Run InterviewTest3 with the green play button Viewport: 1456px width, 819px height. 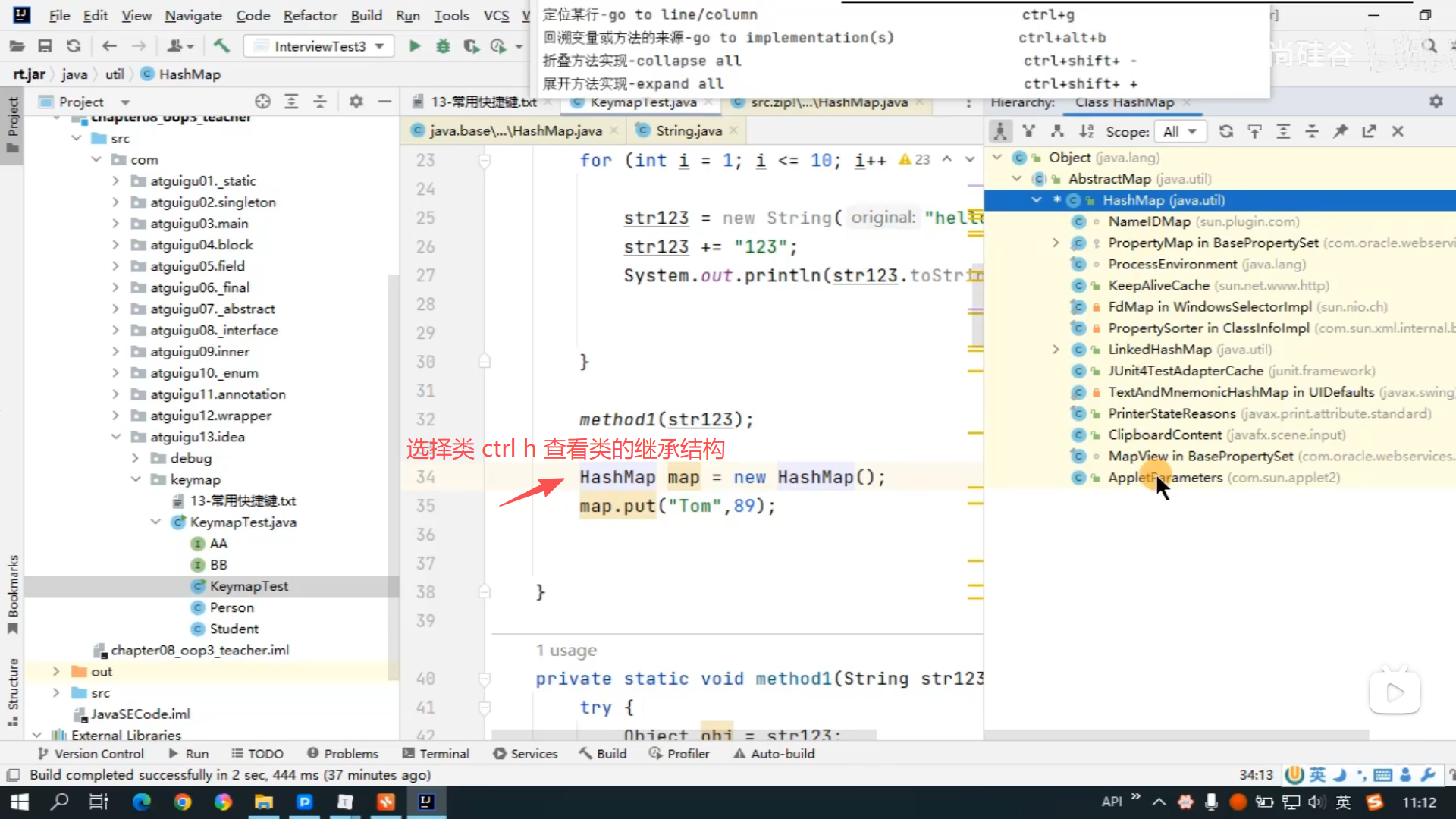pyautogui.click(x=415, y=46)
